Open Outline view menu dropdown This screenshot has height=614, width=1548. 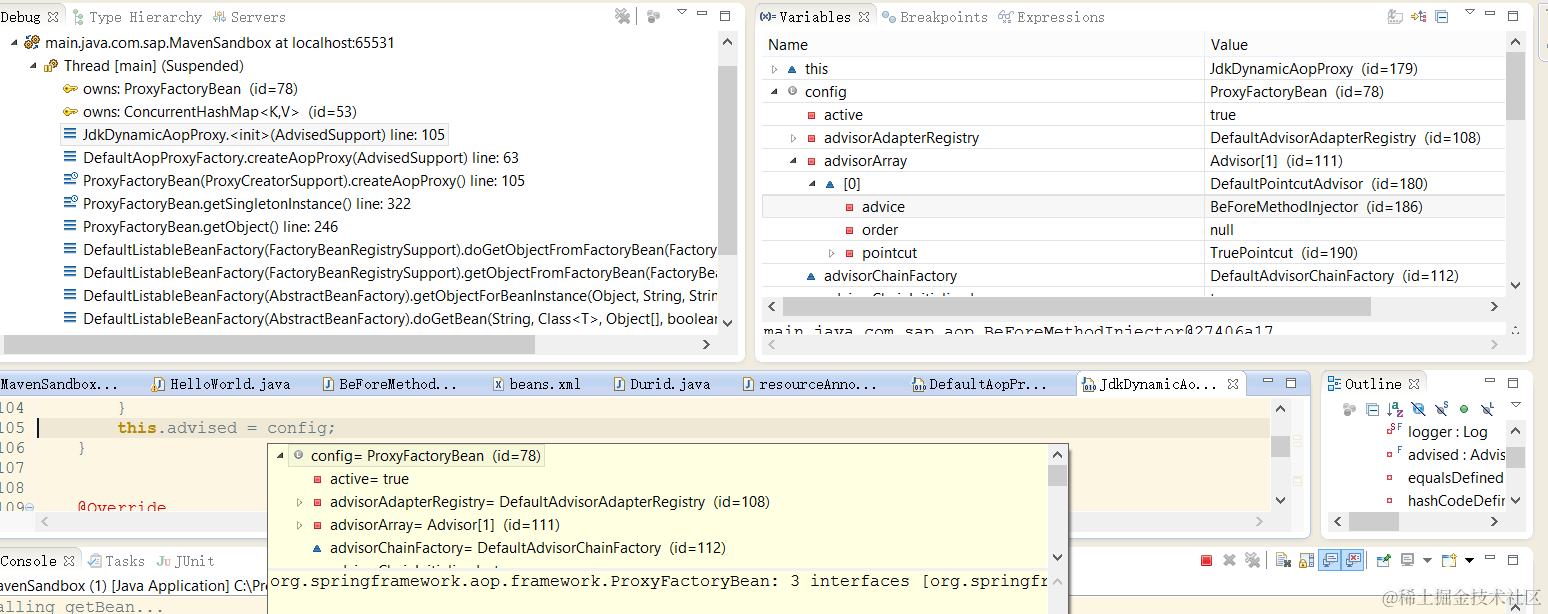(x=1515, y=405)
